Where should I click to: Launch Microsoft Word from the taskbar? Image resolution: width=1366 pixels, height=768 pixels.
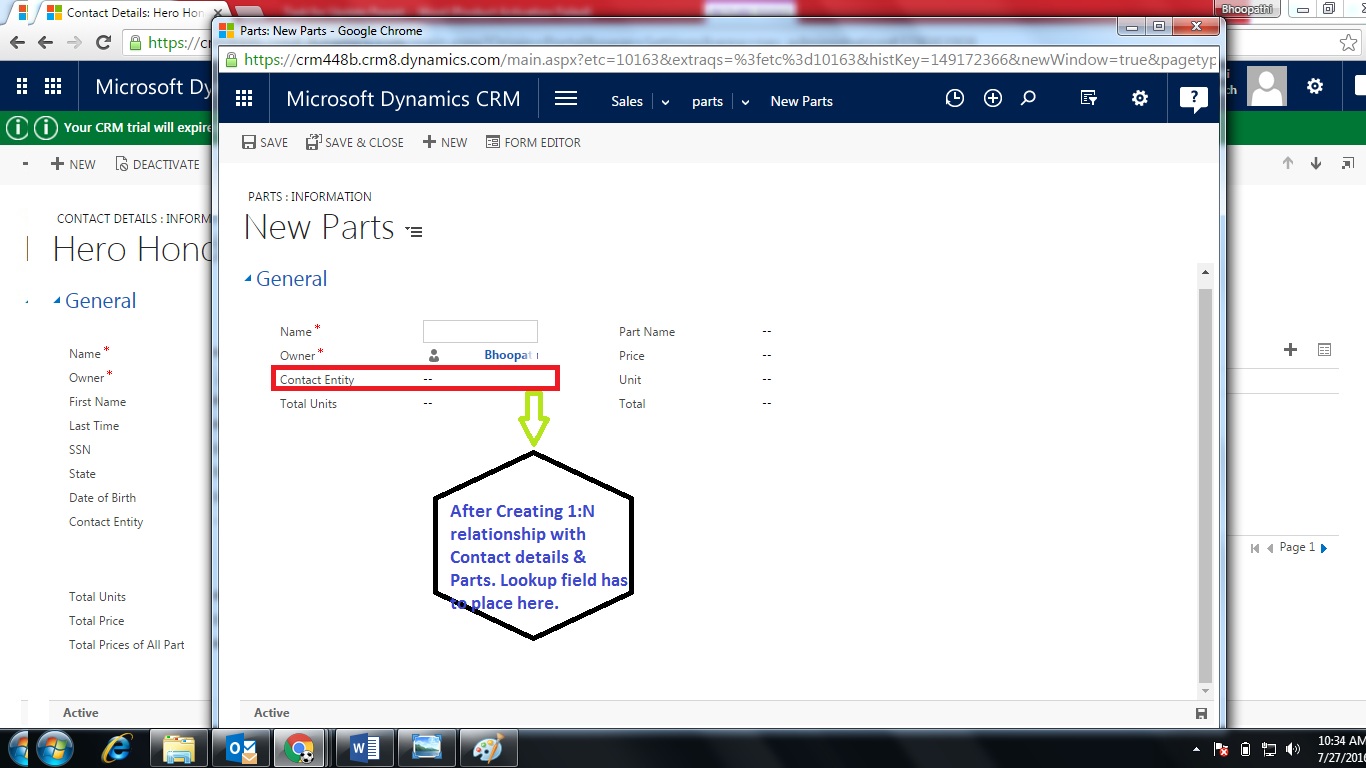coord(364,747)
